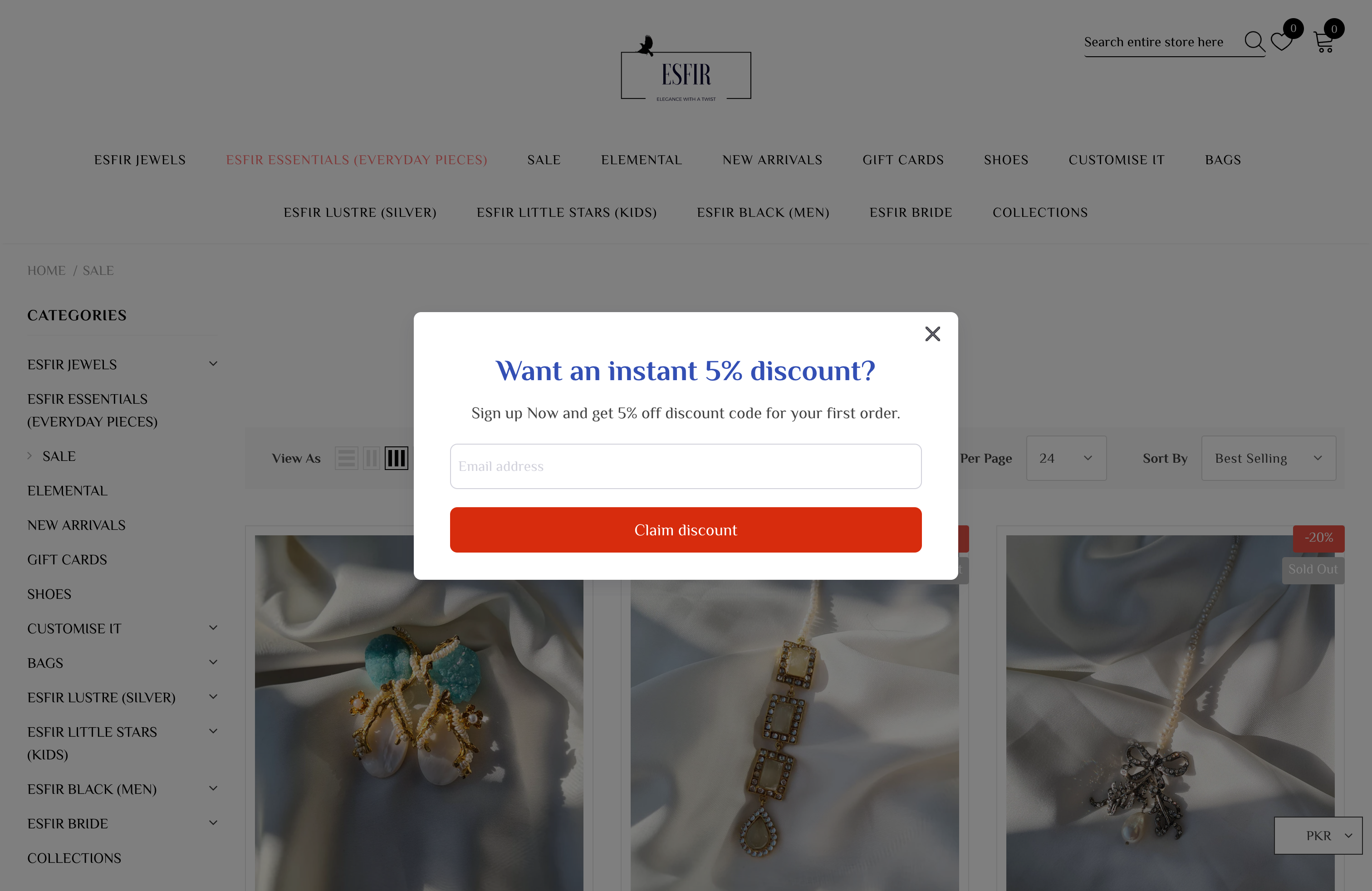Viewport: 1372px width, 891px height.
Task: Expand ESFIR JEWELS category chevron
Action: coord(213,364)
